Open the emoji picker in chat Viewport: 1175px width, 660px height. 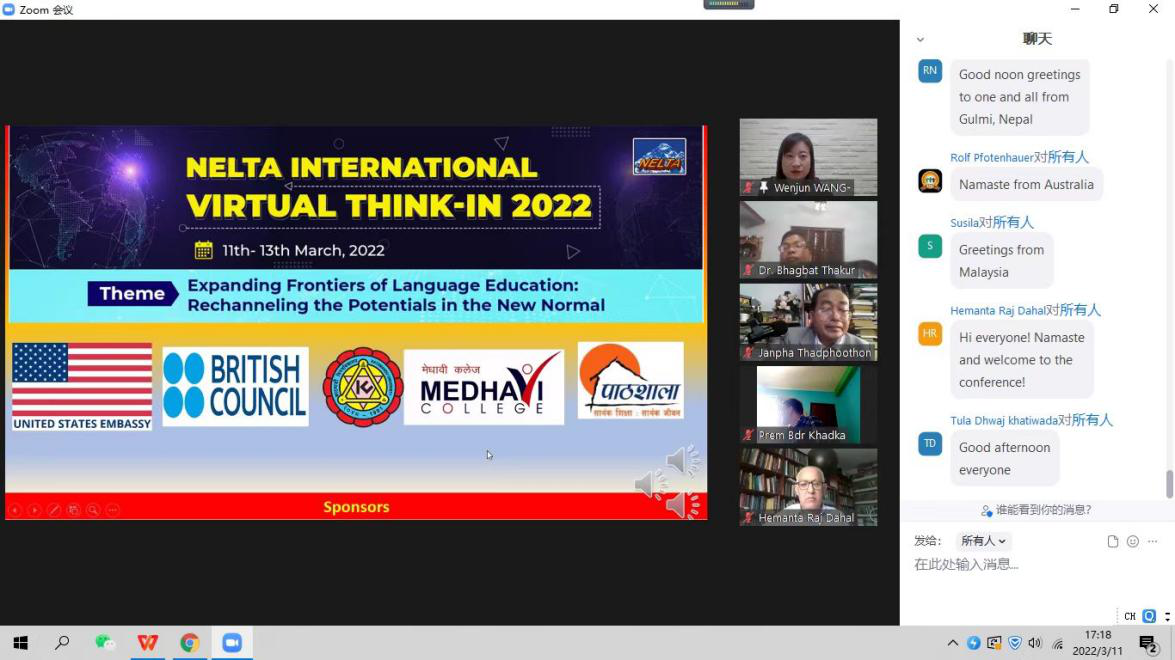click(x=1133, y=541)
